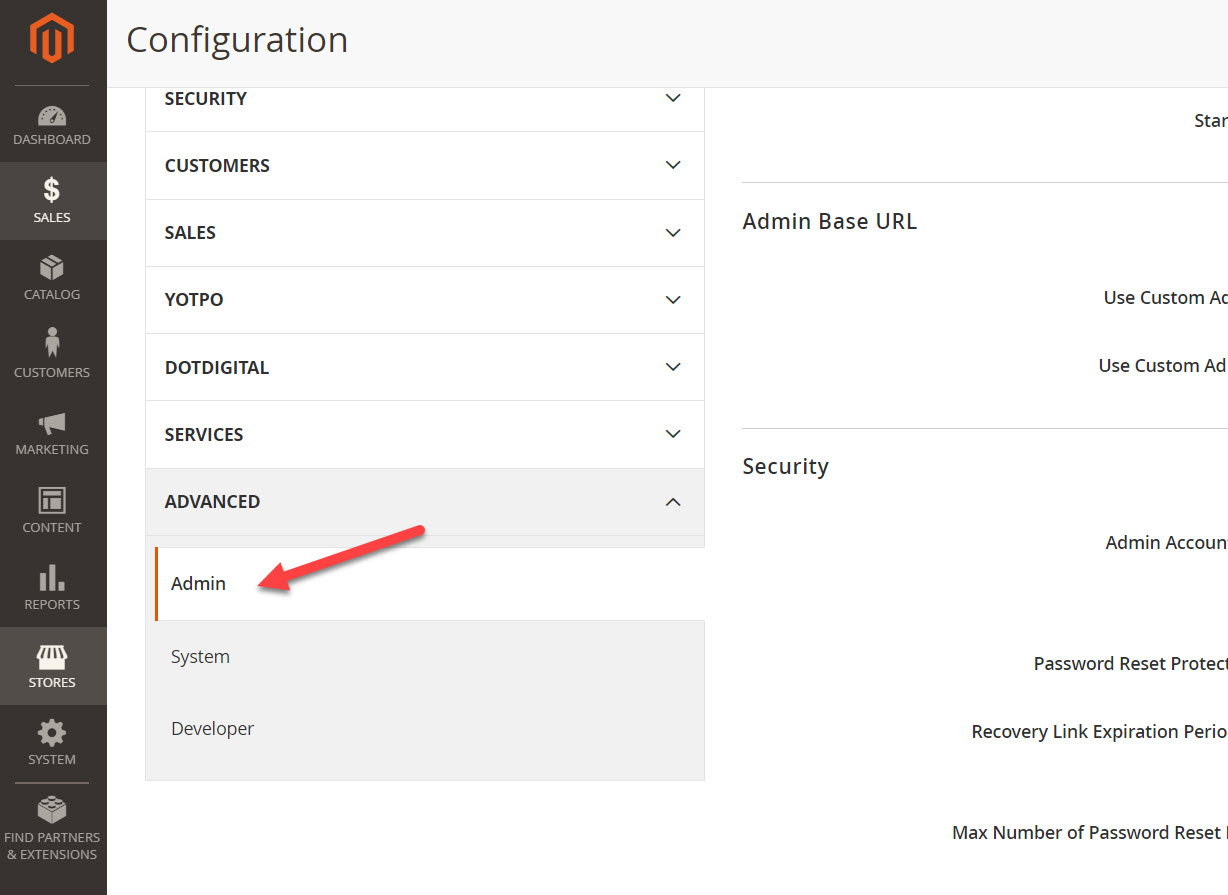The width and height of the screenshot is (1228, 895).
Task: Collapse the ADVANCED section
Action: (424, 501)
